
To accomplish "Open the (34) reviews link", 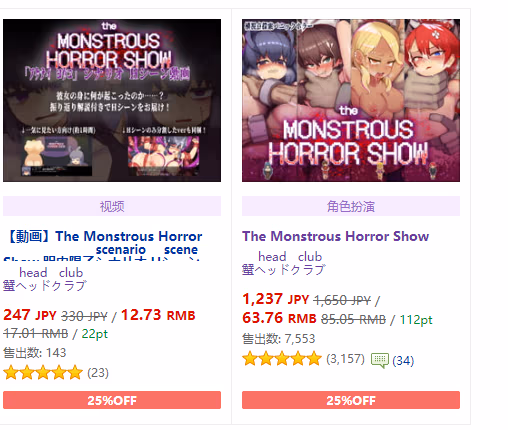I will point(403,361).
